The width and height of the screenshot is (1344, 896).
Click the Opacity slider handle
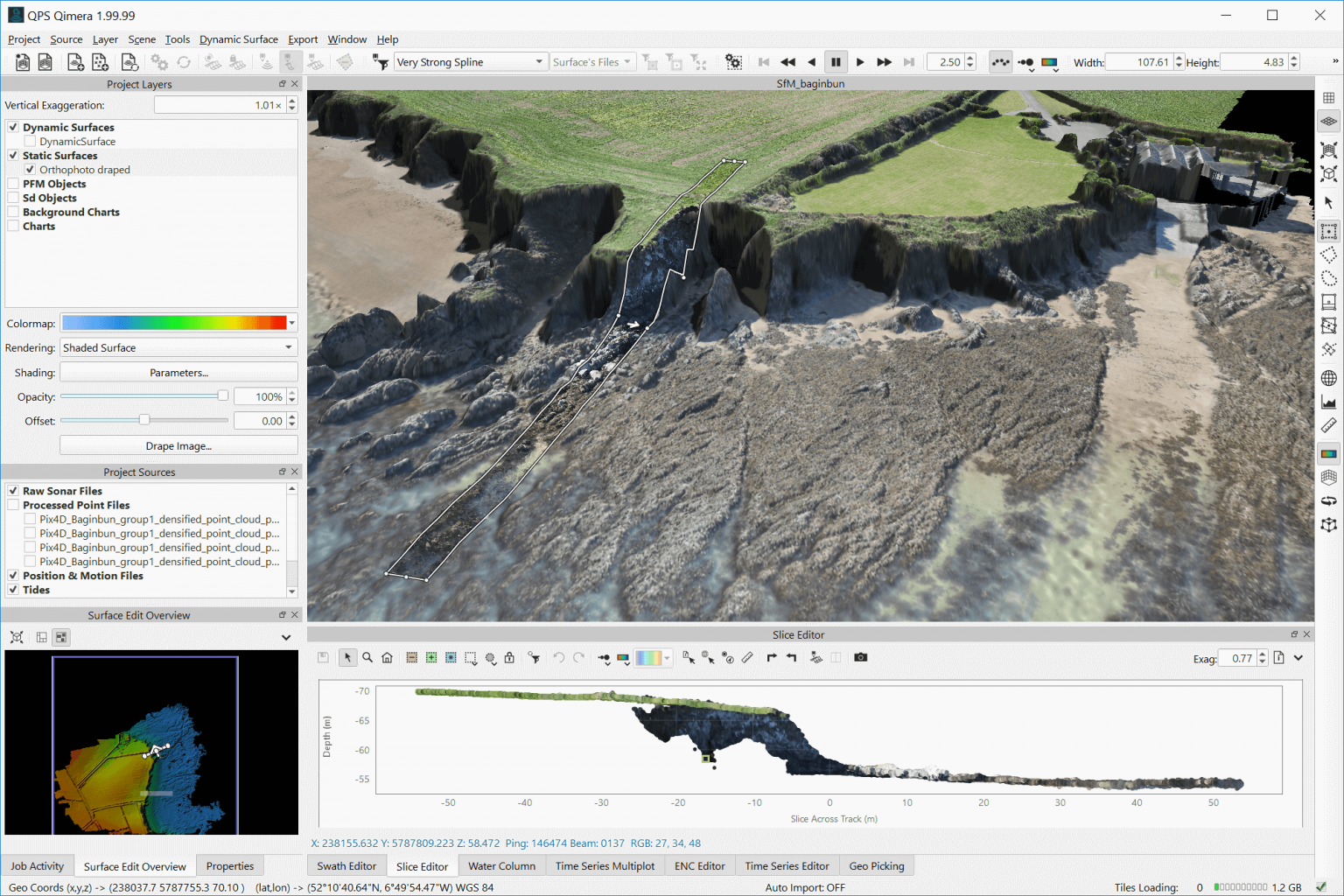point(223,396)
